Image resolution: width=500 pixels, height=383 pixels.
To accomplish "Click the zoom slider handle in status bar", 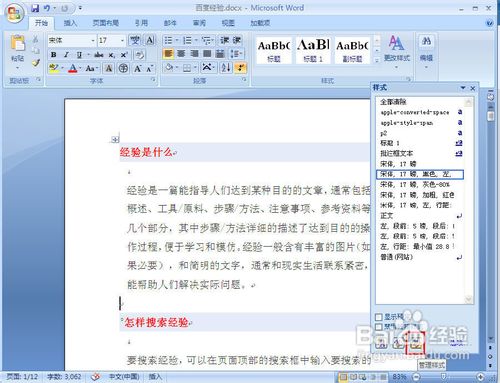I will pyautogui.click(x=443, y=377).
